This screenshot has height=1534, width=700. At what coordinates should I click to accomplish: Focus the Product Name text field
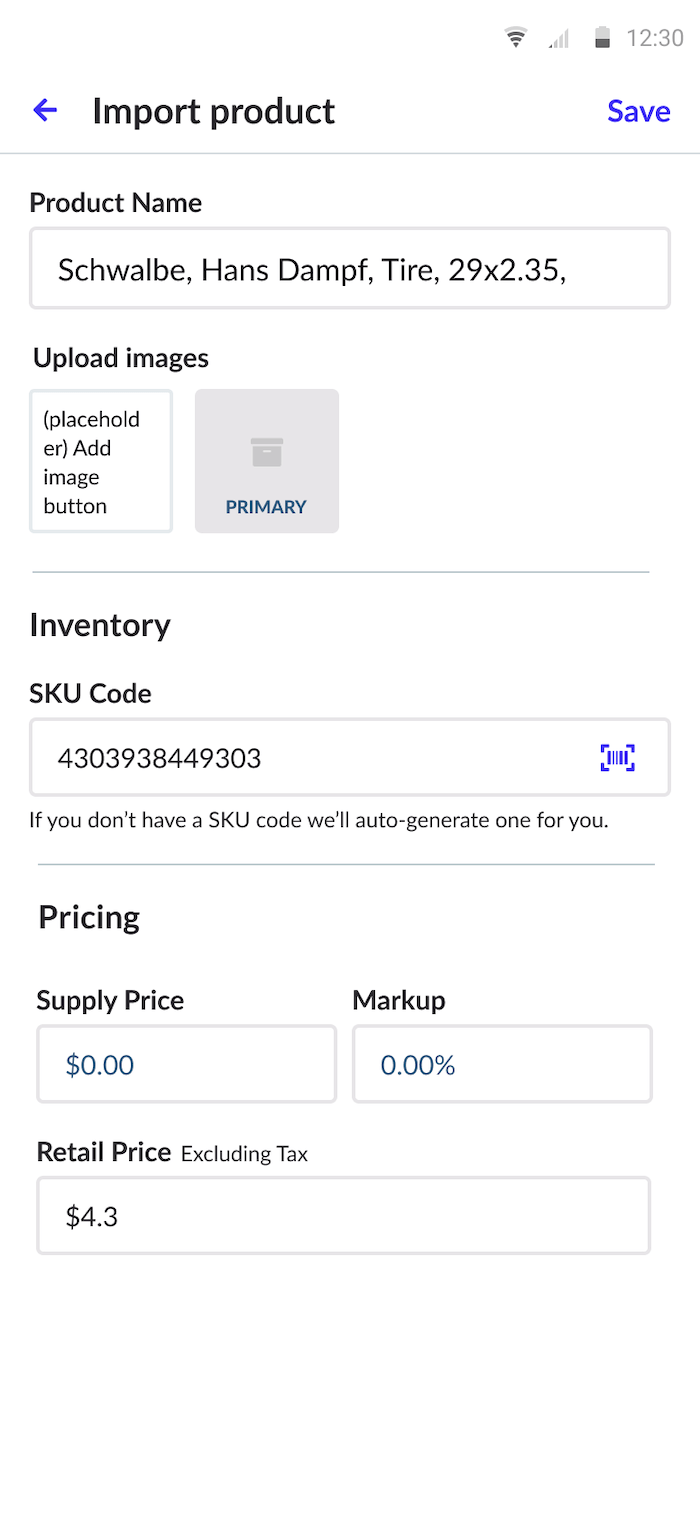point(349,269)
